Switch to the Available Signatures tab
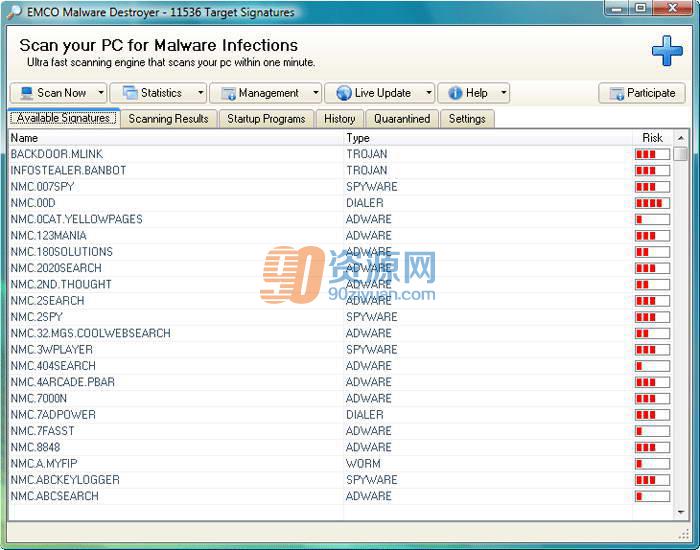Screen dimensions: 700x550 pos(63,118)
